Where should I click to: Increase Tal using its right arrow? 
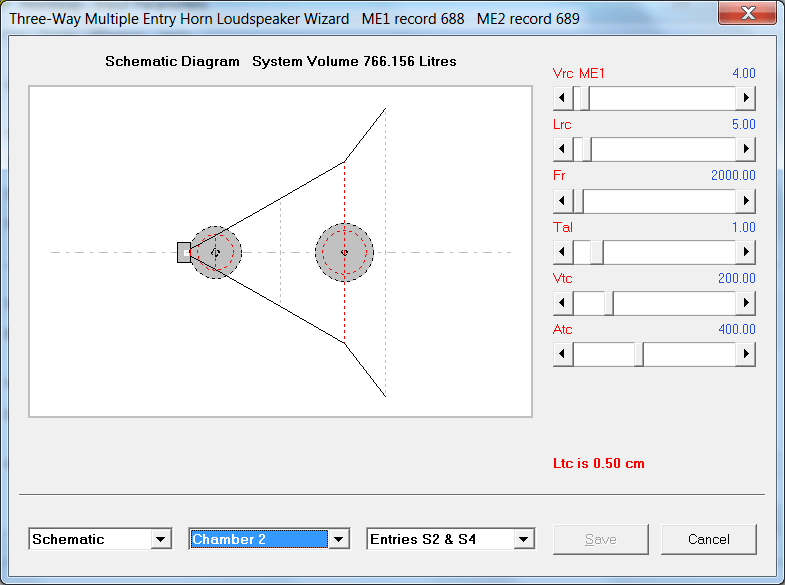click(x=745, y=252)
